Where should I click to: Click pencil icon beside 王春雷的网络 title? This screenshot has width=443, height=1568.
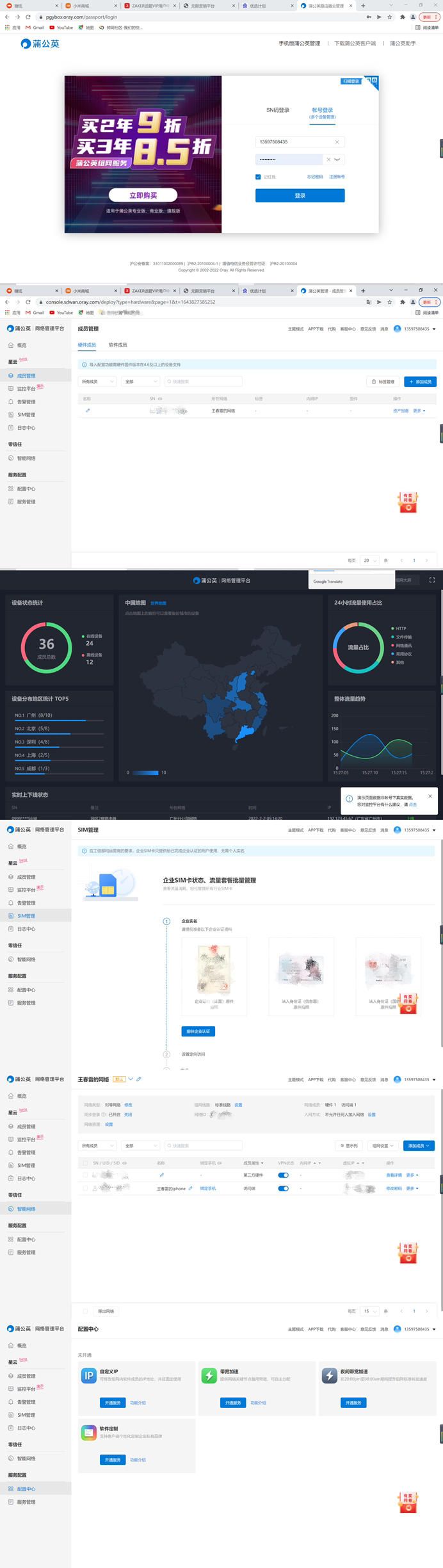(139, 1079)
